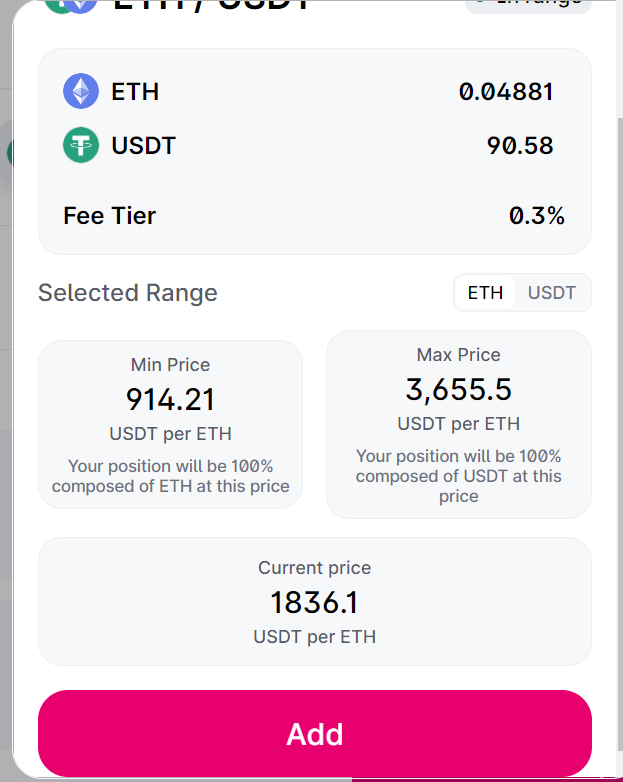Screen dimensions: 623x782
Task: Select the Max Price value 3,655.5
Action: click(458, 389)
